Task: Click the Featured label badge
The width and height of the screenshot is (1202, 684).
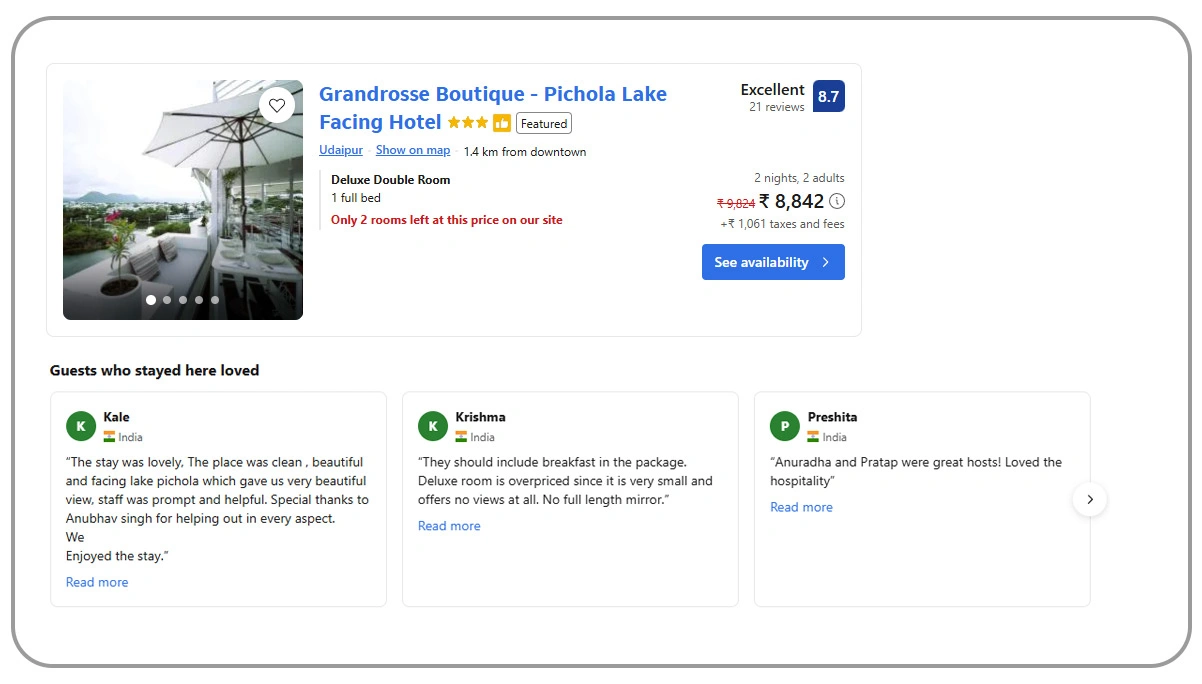Action: (543, 123)
